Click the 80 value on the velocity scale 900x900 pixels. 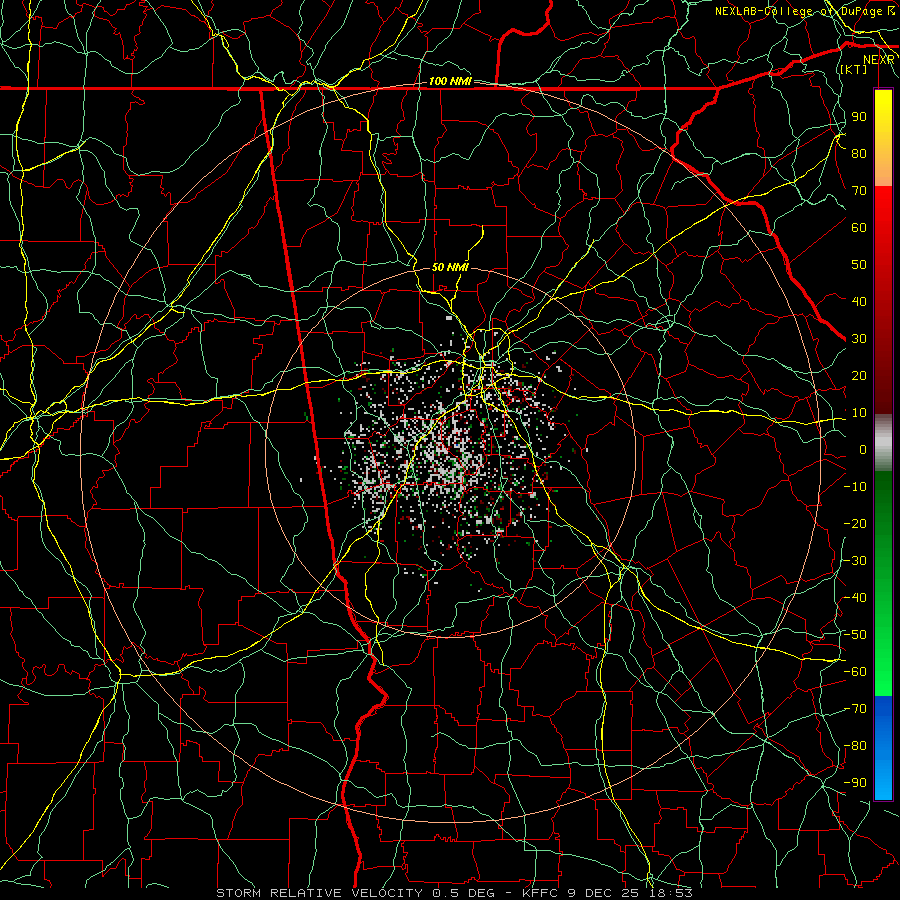pos(859,153)
